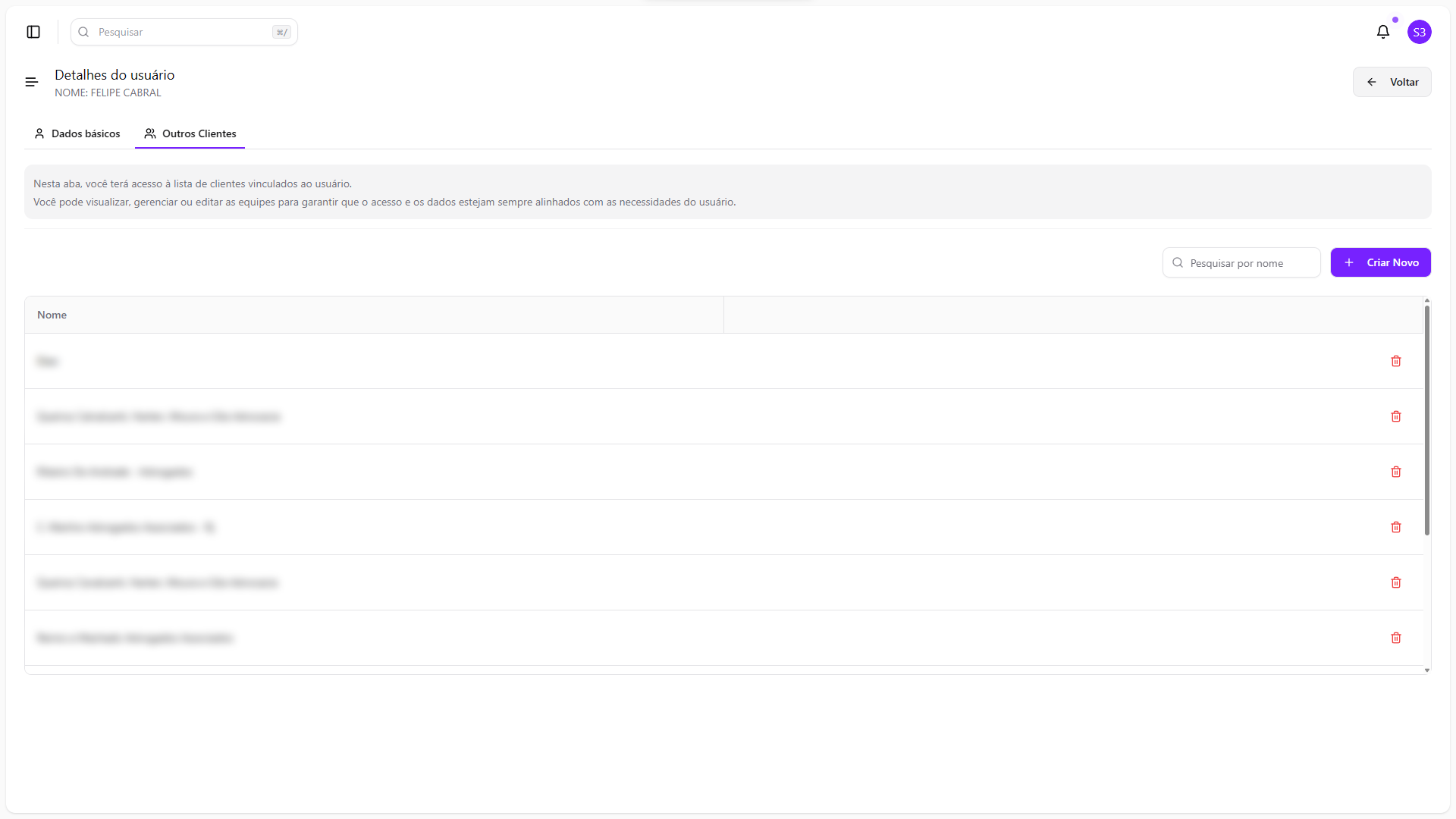Switch to Dados básicos tab
The height and width of the screenshot is (819, 1456).
[77, 133]
